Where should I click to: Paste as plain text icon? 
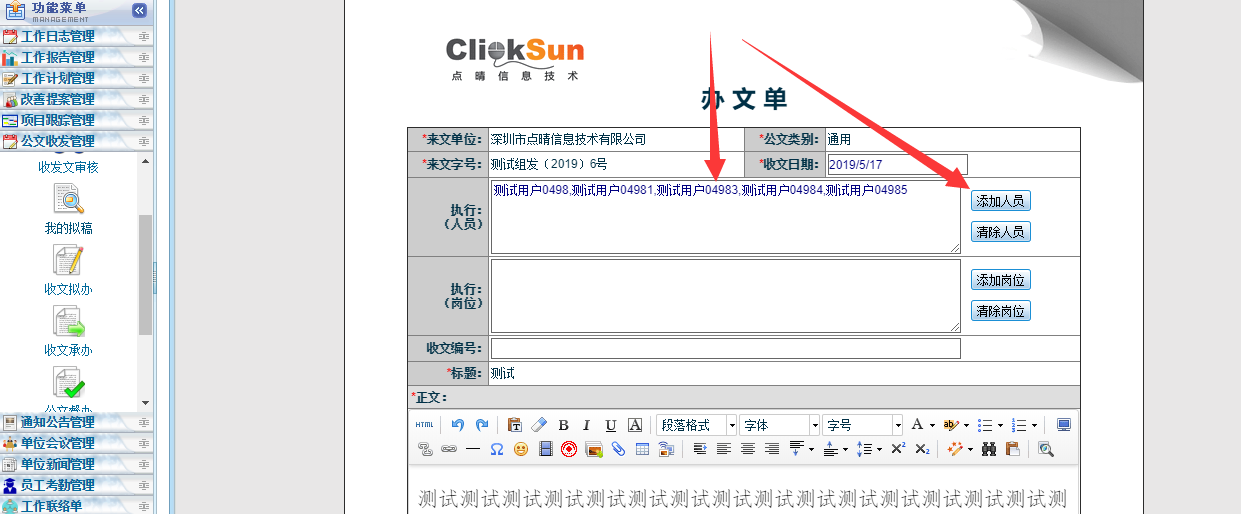click(x=515, y=425)
